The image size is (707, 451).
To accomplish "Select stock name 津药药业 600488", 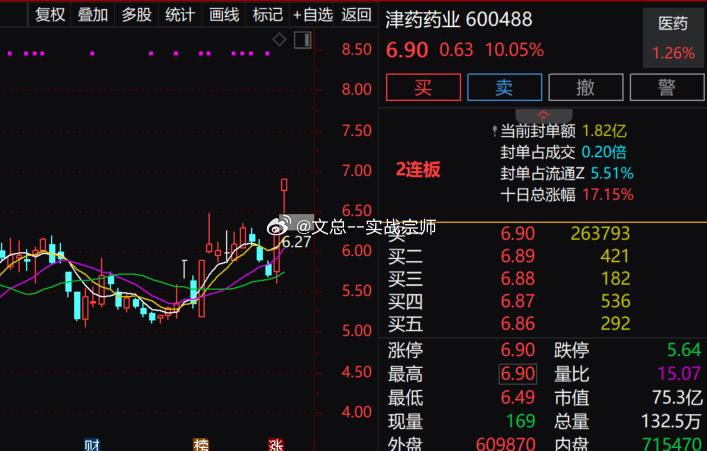I will 459,19.
